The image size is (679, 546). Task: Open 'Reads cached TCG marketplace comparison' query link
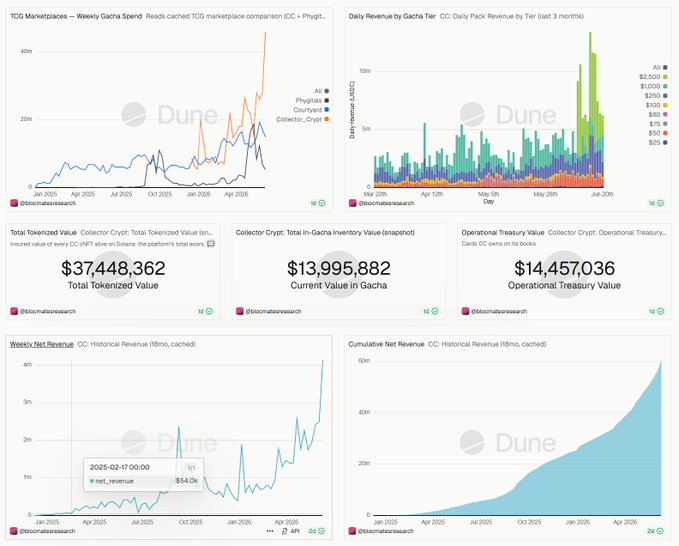[x=236, y=16]
